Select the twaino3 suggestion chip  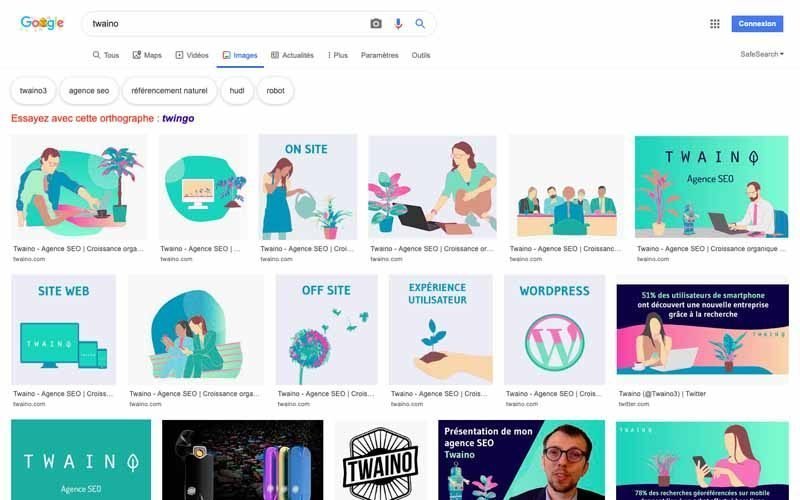click(x=33, y=91)
